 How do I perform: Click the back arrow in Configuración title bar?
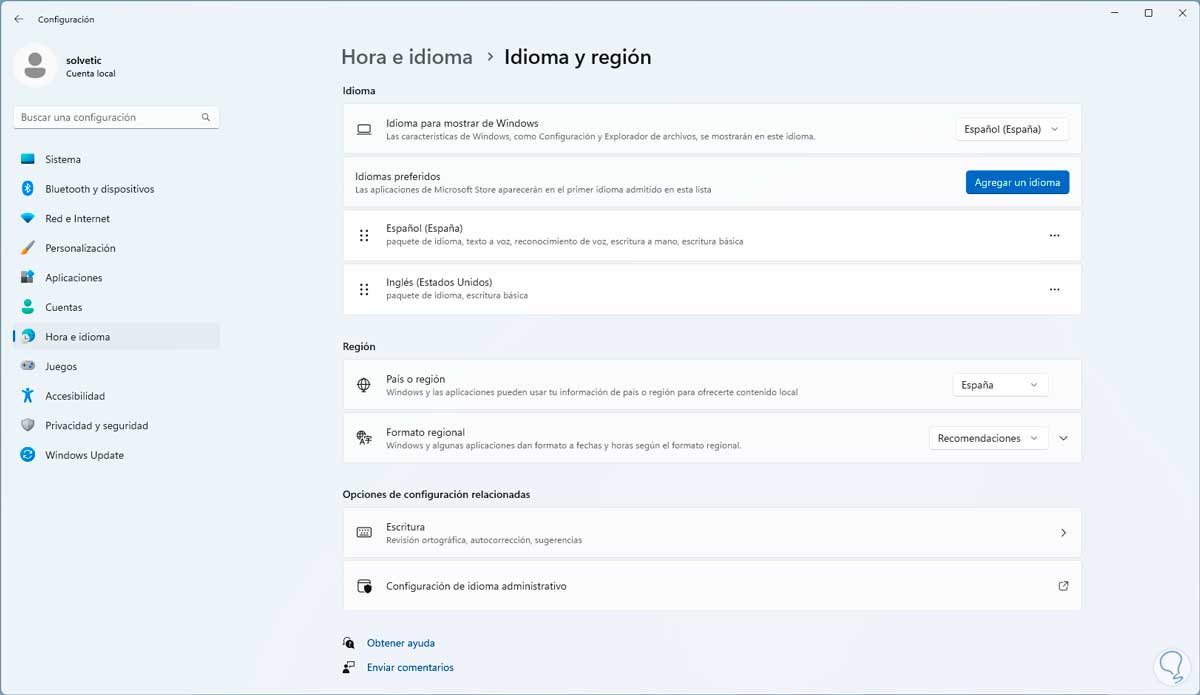(x=18, y=19)
